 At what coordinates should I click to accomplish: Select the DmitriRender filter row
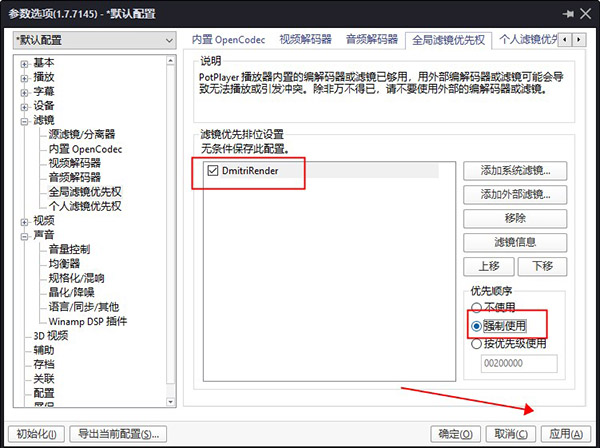coord(321,171)
